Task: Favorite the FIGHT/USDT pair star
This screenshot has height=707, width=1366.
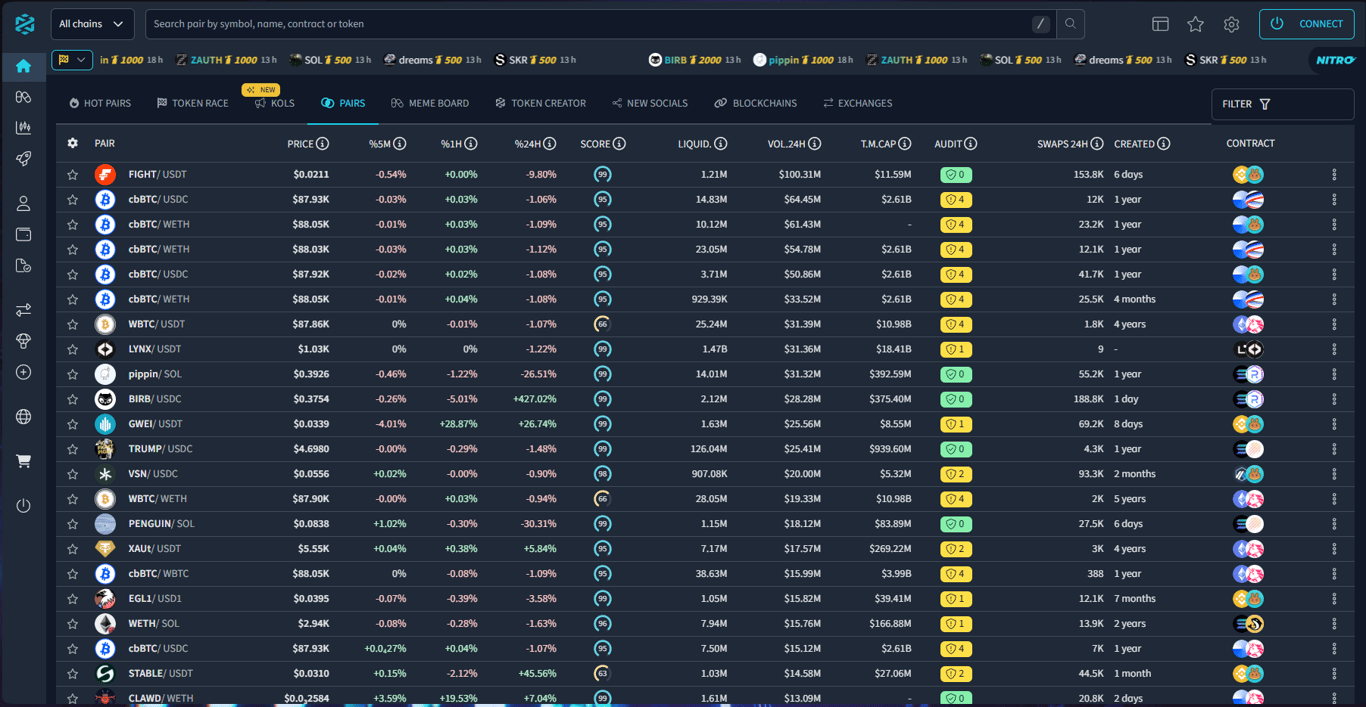Action: coord(72,174)
